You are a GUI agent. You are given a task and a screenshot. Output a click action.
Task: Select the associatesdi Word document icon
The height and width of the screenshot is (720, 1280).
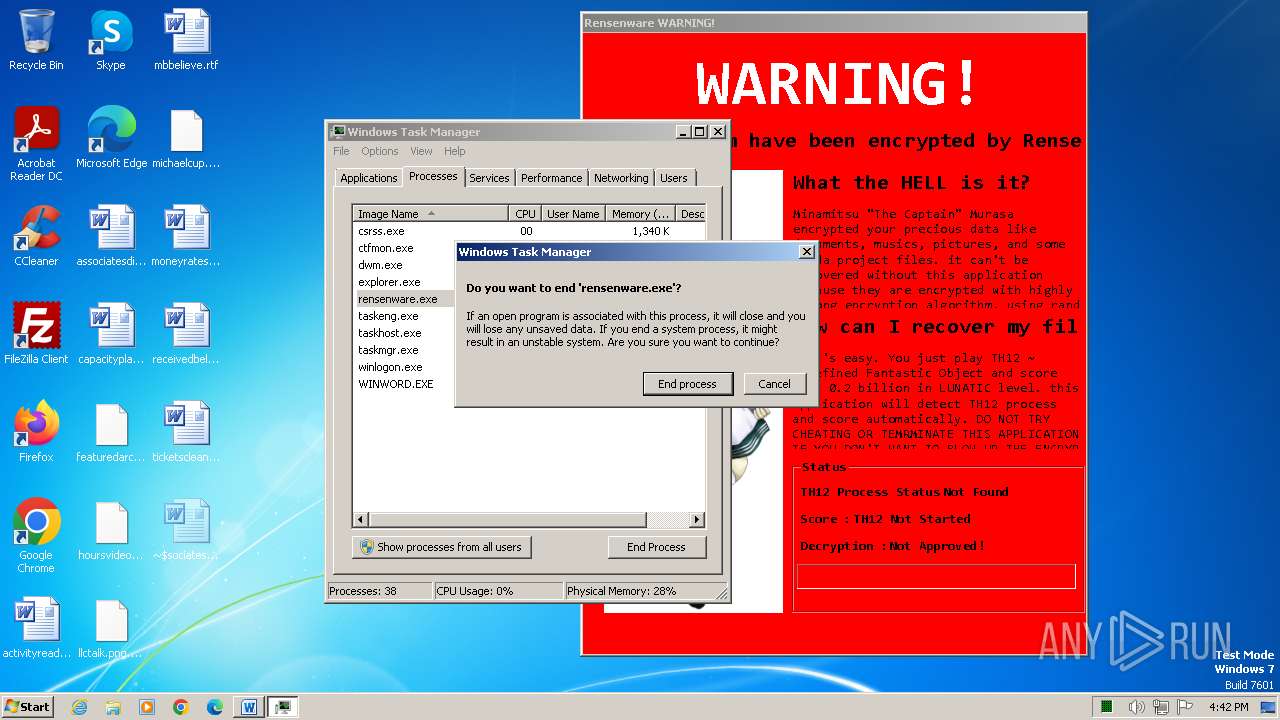pos(110,236)
